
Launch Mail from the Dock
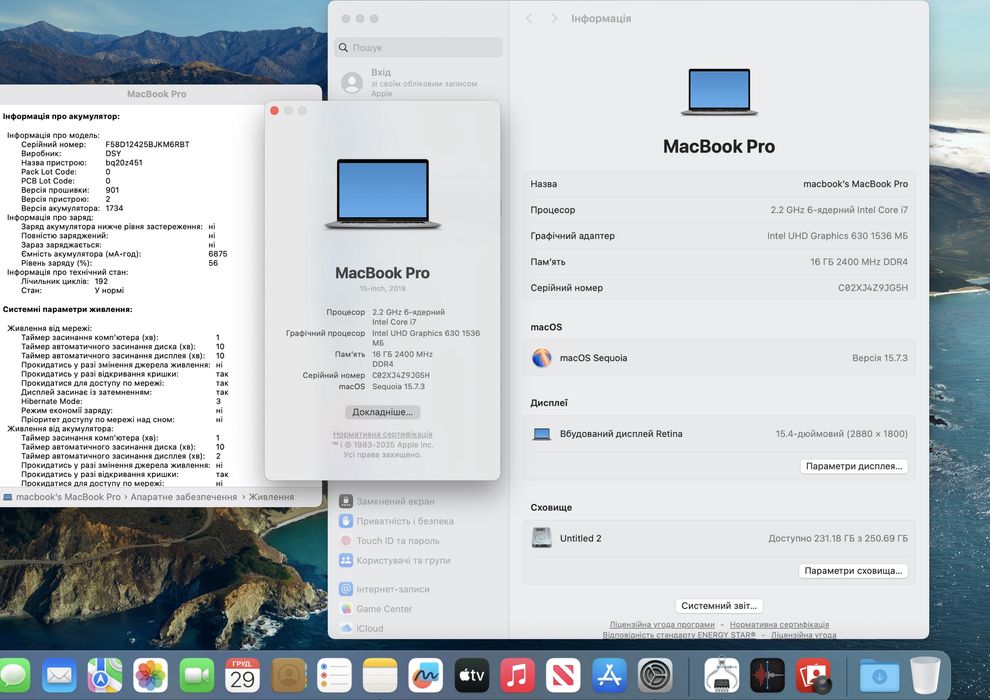pos(59,675)
